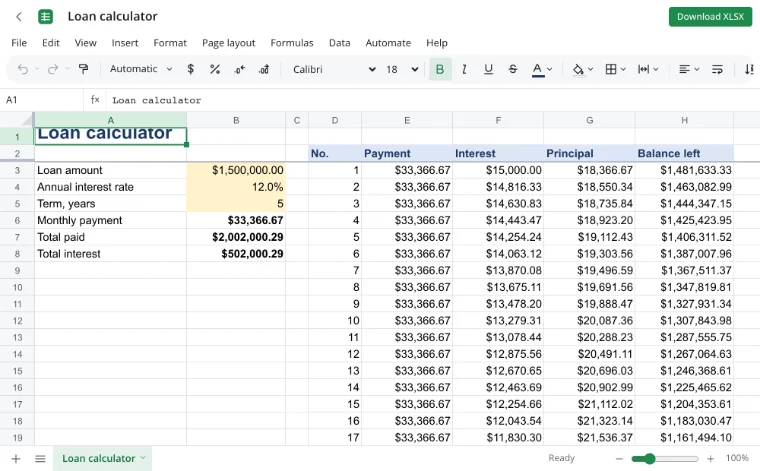Screen dimensions: 760x471
Task: Select row 6 header
Action: tap(17, 220)
